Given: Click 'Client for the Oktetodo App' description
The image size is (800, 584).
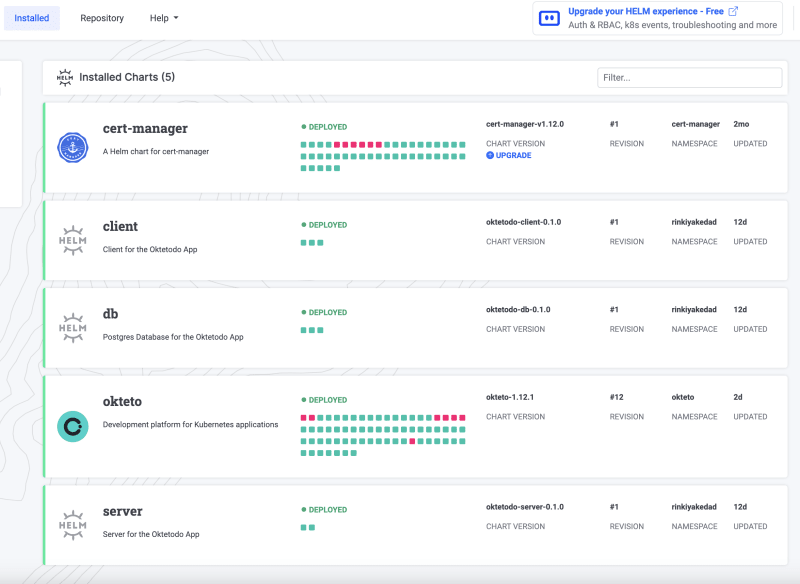Looking at the screenshot, I should click(150, 249).
